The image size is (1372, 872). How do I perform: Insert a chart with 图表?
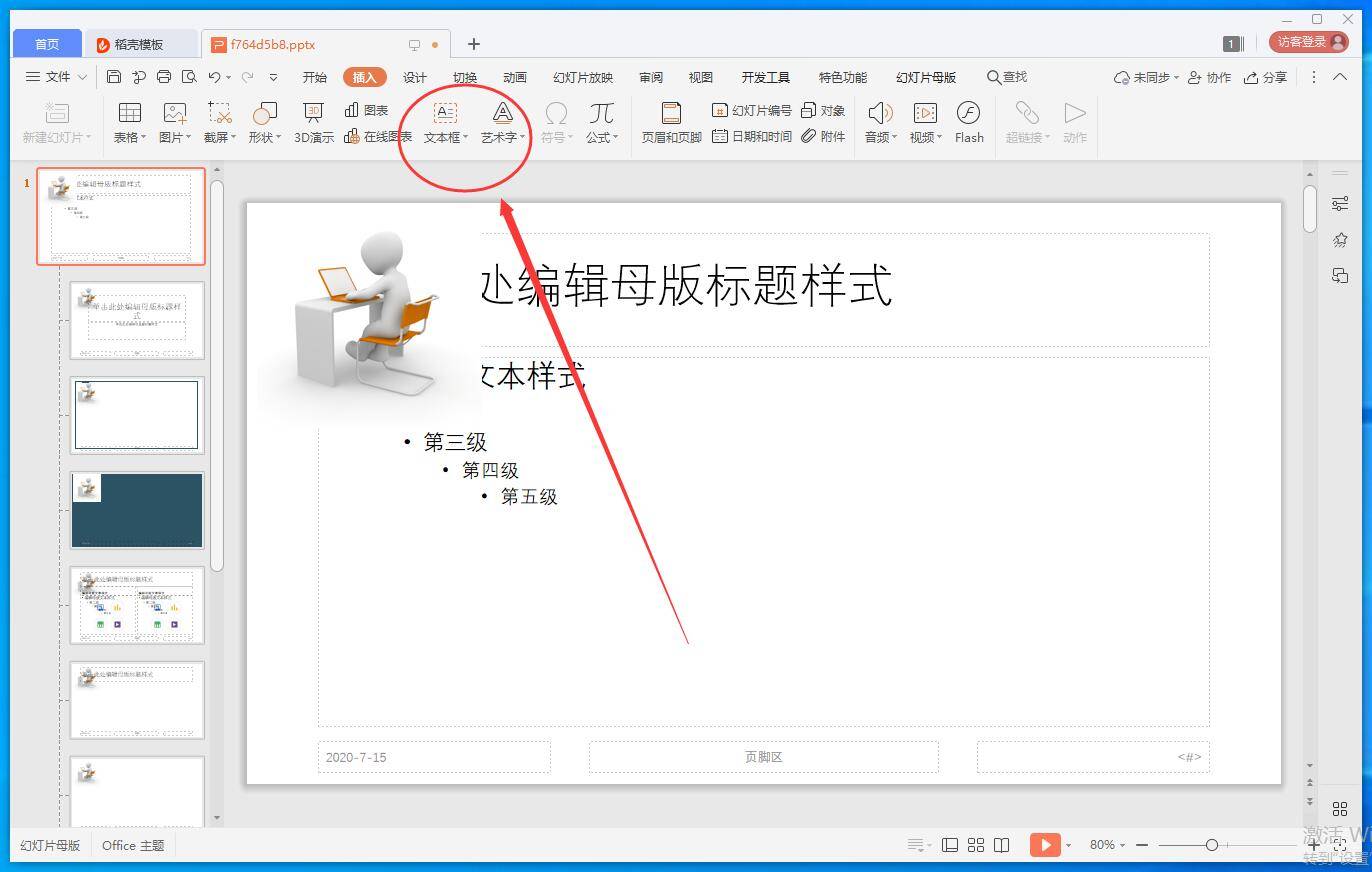pos(366,110)
